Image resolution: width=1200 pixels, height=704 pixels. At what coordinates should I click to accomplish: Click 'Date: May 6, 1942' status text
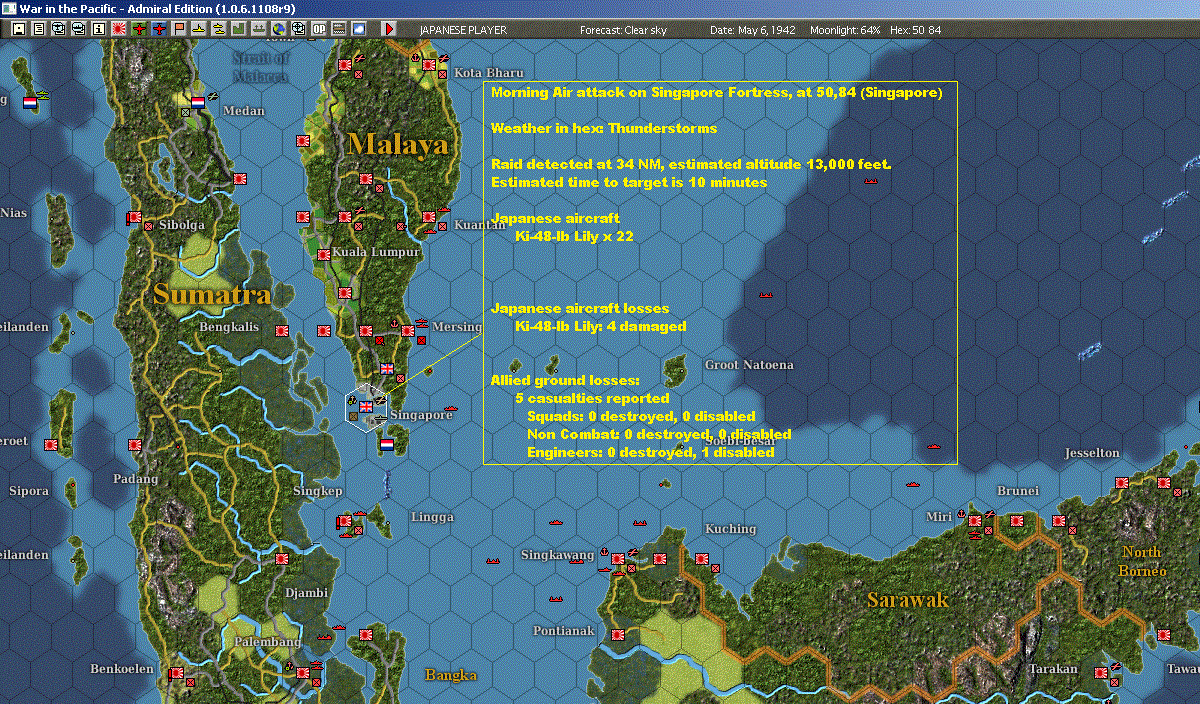point(753,30)
